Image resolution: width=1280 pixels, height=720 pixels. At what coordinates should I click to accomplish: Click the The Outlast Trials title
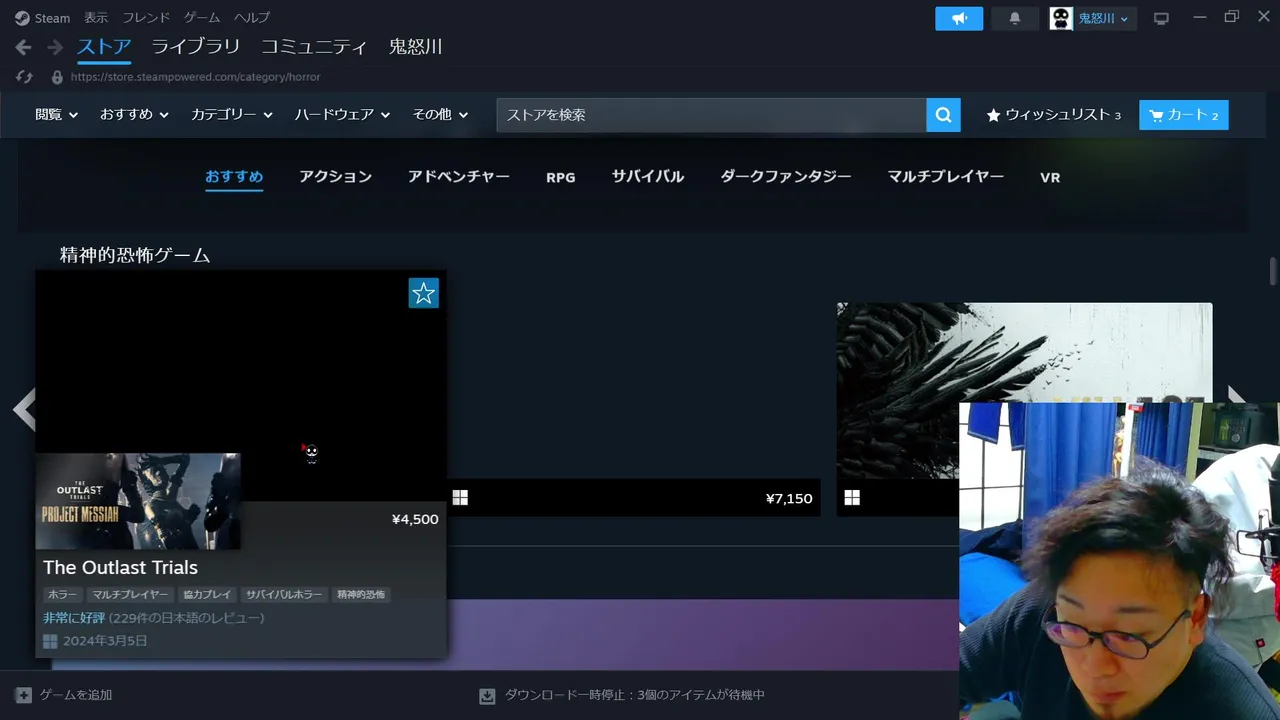coord(120,568)
